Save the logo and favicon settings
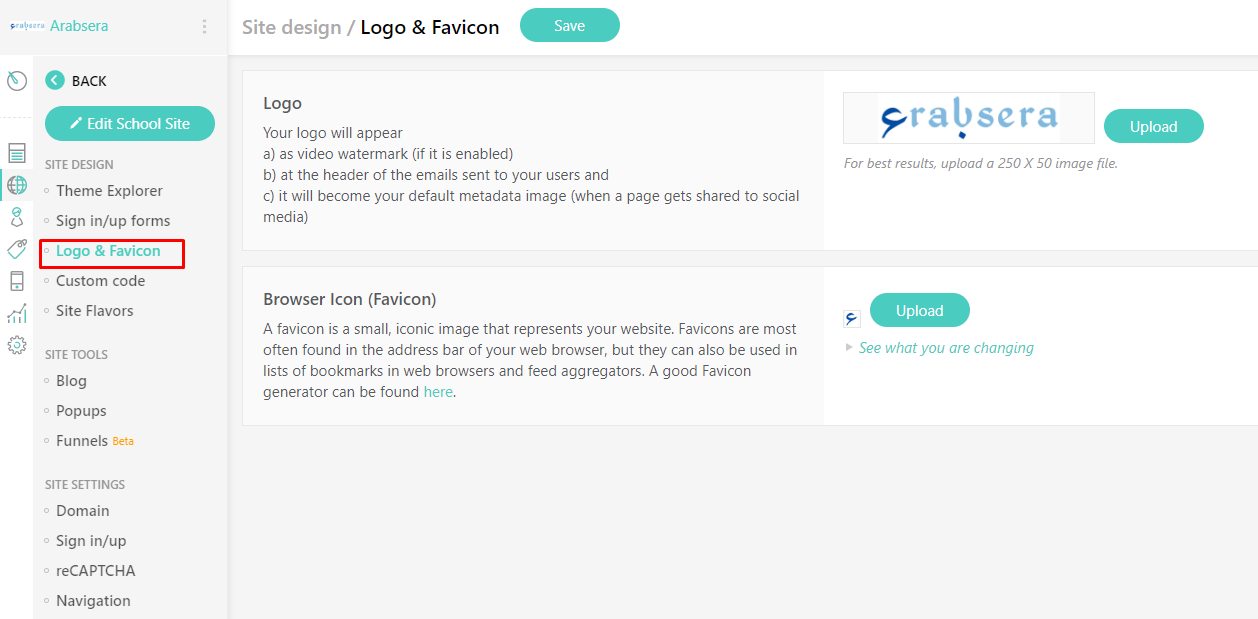This screenshot has height=619, width=1258. (570, 26)
